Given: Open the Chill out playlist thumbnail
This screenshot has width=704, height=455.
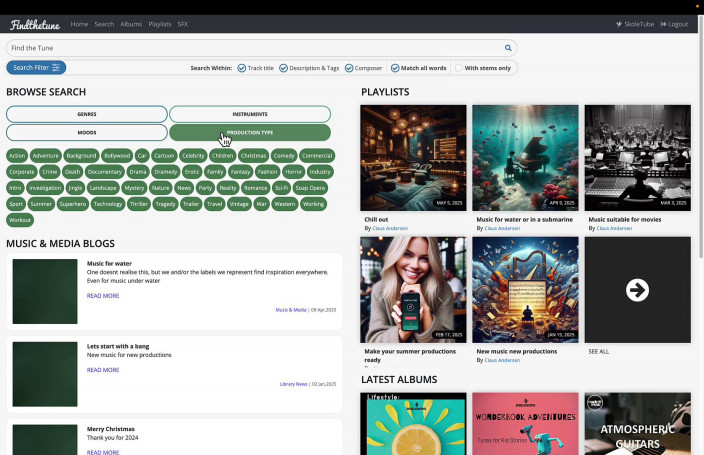Looking at the screenshot, I should pyautogui.click(x=413, y=158).
